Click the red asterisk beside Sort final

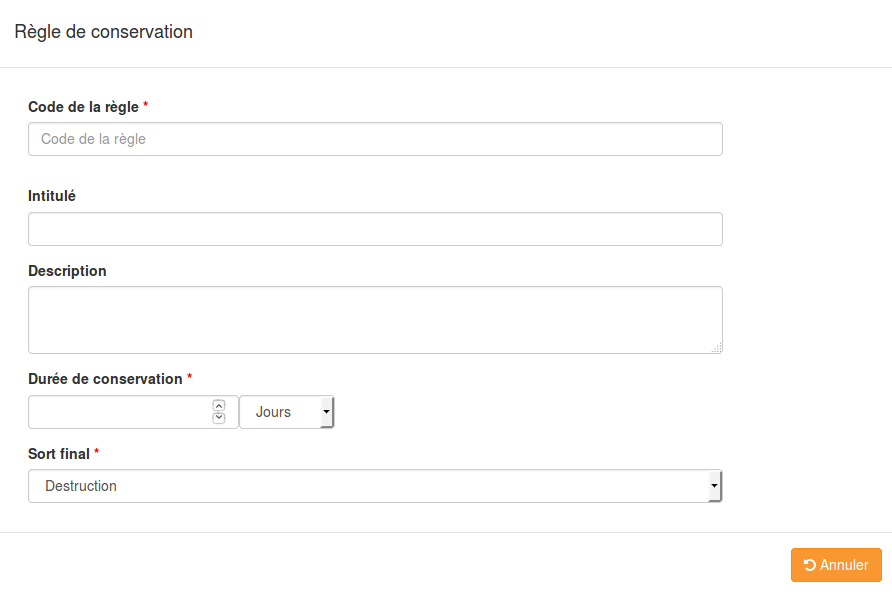pos(97,451)
